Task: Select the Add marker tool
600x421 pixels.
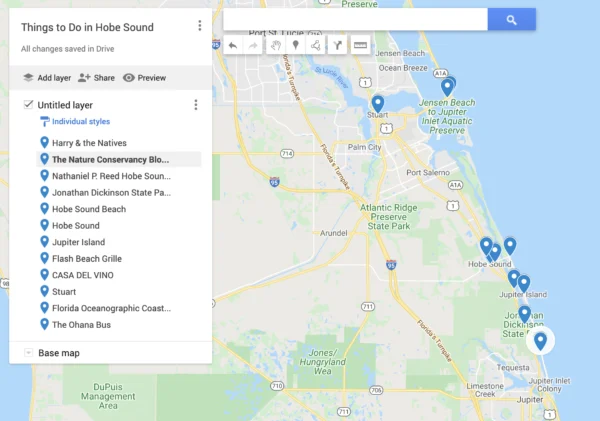Action: (x=295, y=46)
